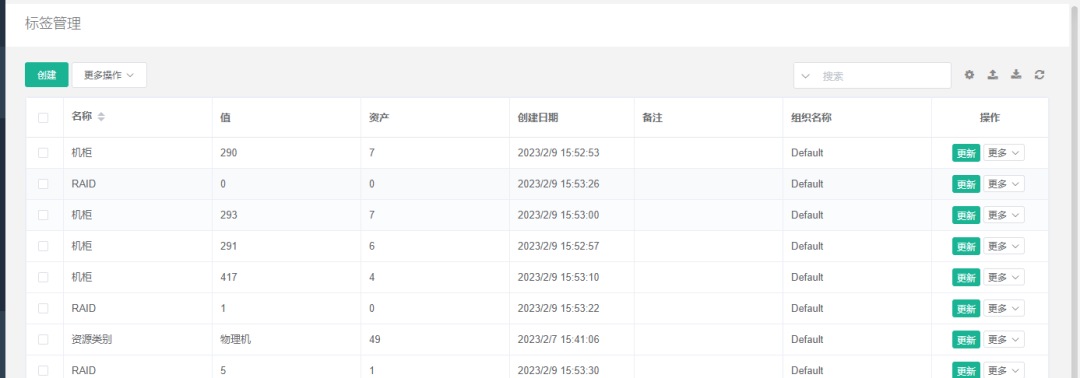Select the checkbox for RAID row with value 5
1080x378 pixels.
click(x=43, y=370)
